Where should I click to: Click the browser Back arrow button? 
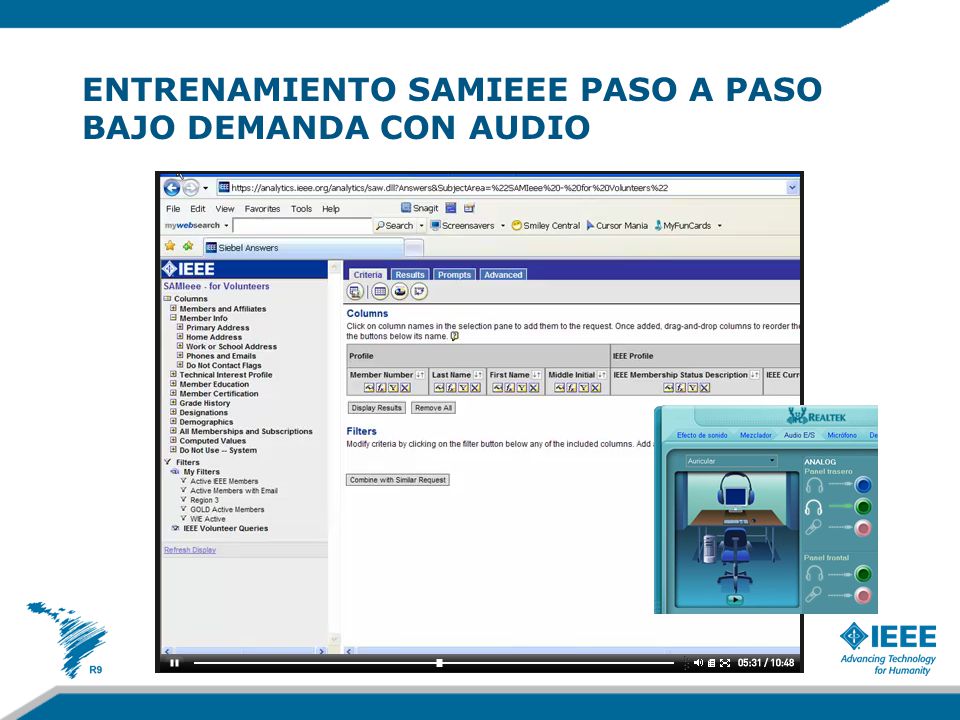172,188
